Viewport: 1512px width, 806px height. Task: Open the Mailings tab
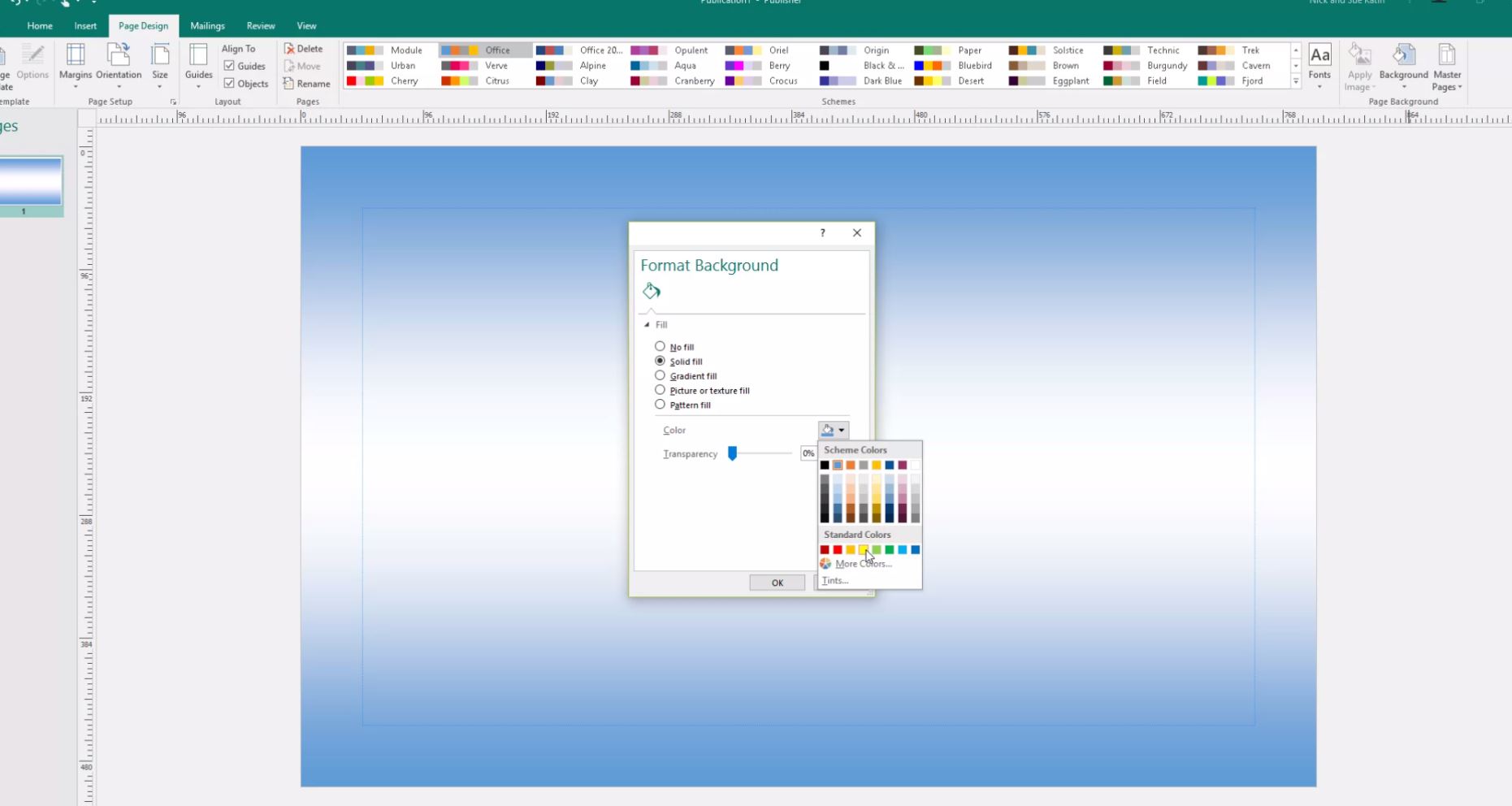(207, 26)
